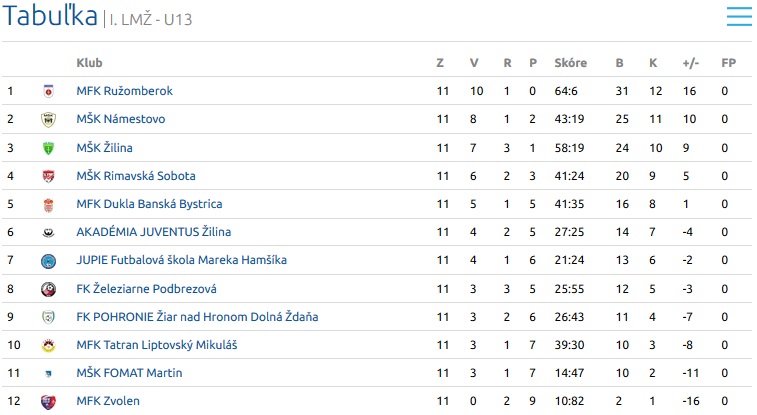Click MFK Ružomberok club crest icon
This screenshot has width=757, height=415.
point(48,91)
